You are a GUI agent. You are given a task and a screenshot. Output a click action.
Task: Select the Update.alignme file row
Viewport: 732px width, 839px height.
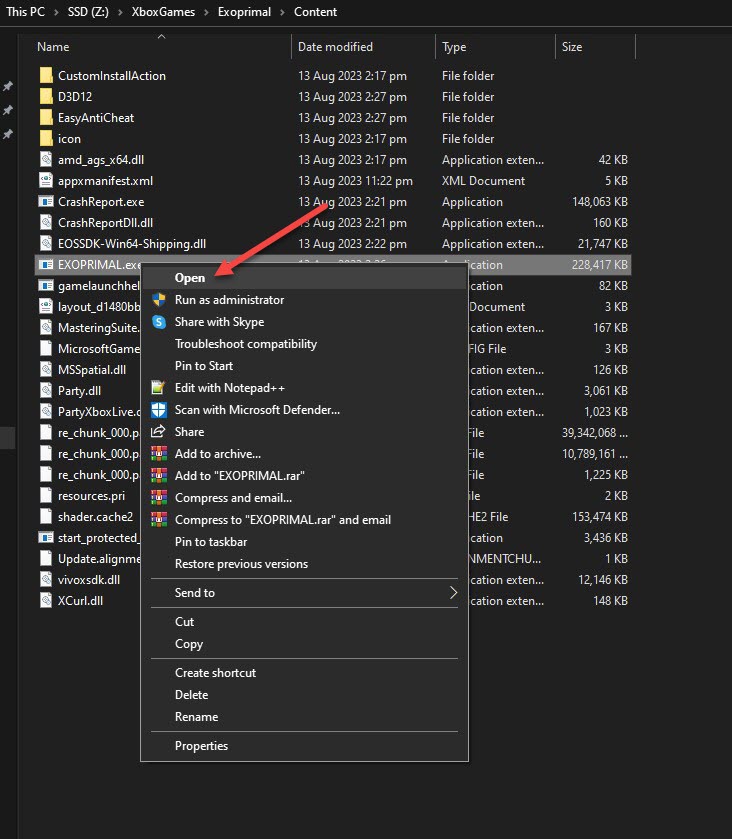pyautogui.click(x=332, y=559)
